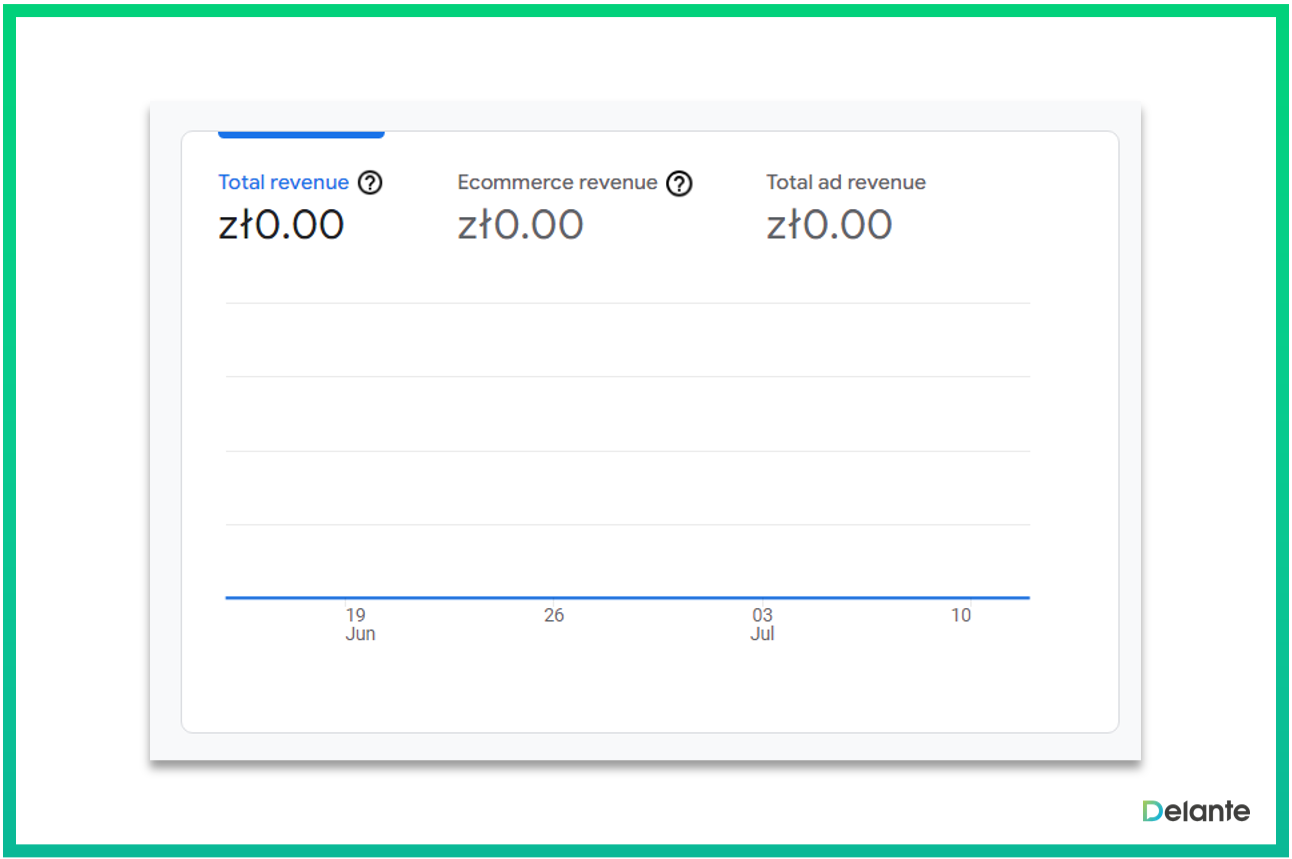The width and height of the screenshot is (1292, 859).
Task: Click the Jul month label under the axis
Action: [762, 634]
